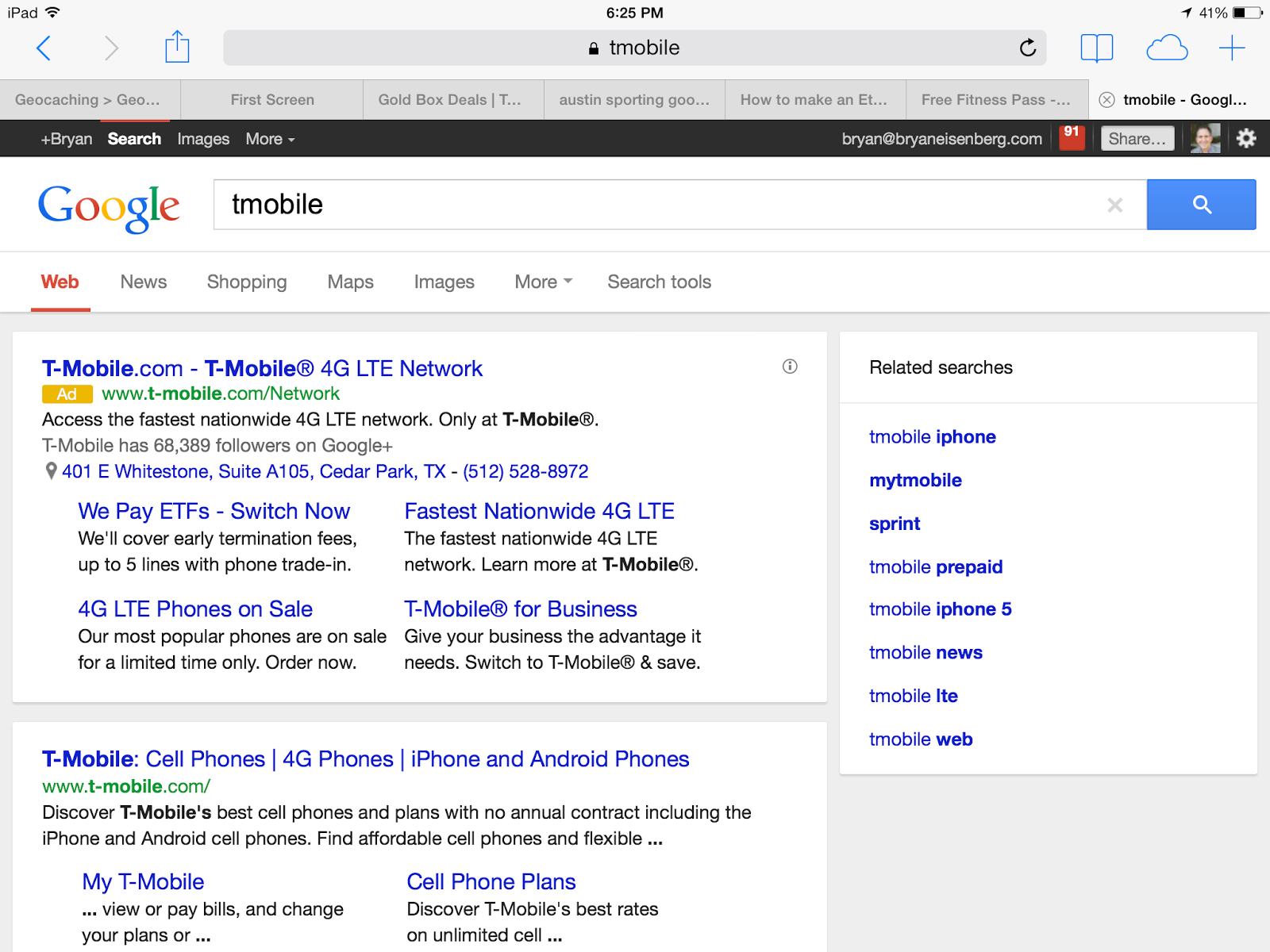The image size is (1270, 952).
Task: Go back with Safari back arrow
Action: pos(44,48)
